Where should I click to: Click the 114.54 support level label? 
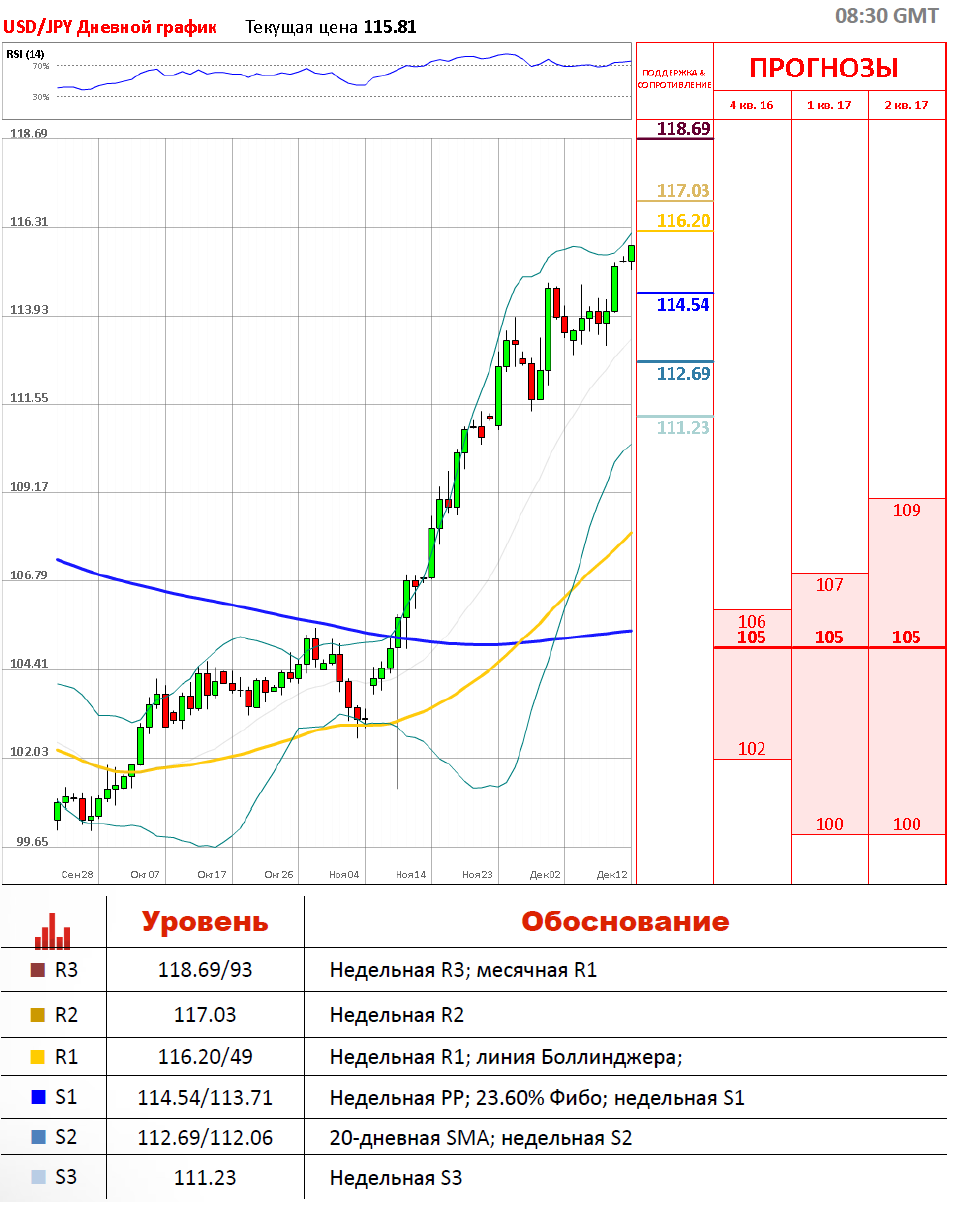683,305
